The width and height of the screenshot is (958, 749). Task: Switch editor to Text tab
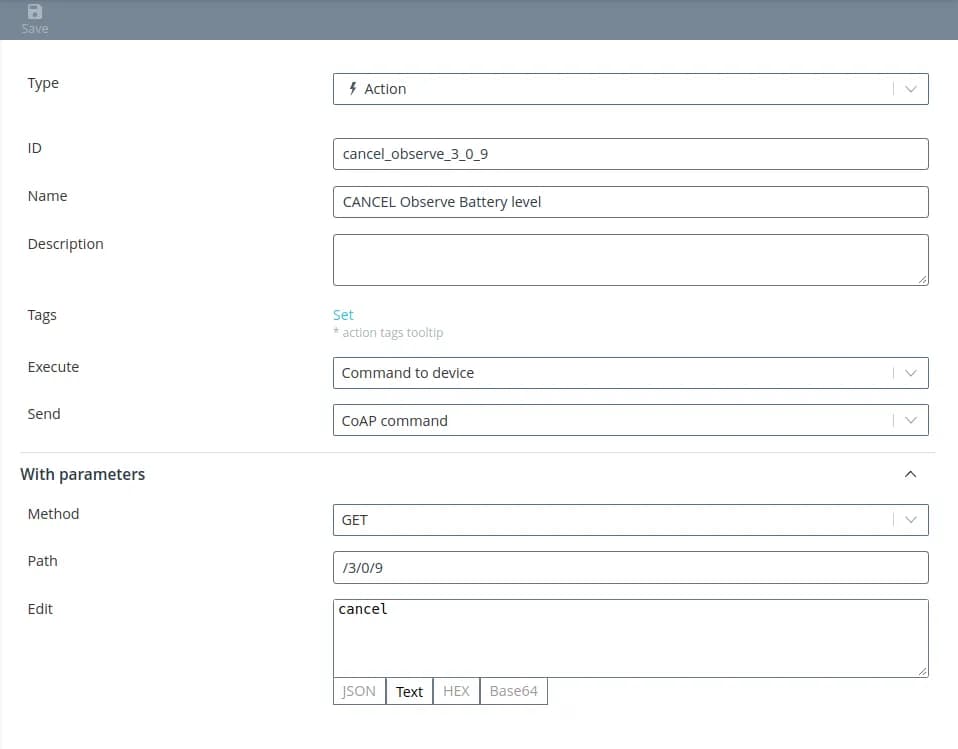click(409, 691)
